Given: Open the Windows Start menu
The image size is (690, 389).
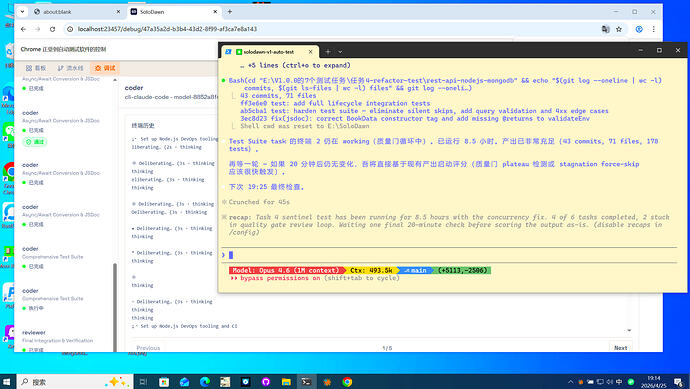Looking at the screenshot, I should coord(6,382).
